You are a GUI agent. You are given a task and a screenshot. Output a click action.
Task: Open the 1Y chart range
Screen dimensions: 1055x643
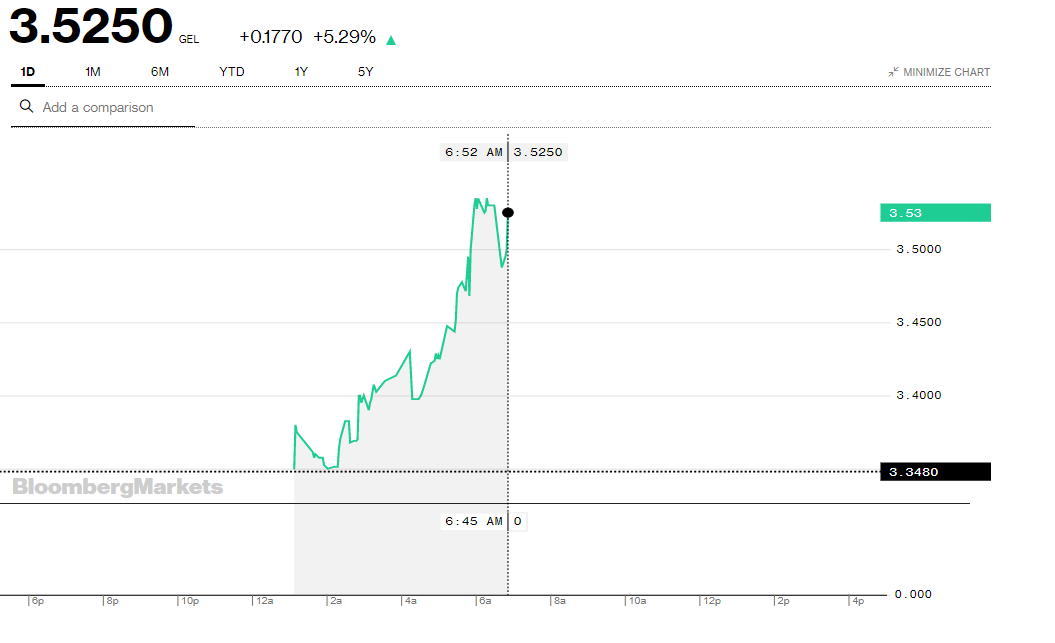[301, 72]
